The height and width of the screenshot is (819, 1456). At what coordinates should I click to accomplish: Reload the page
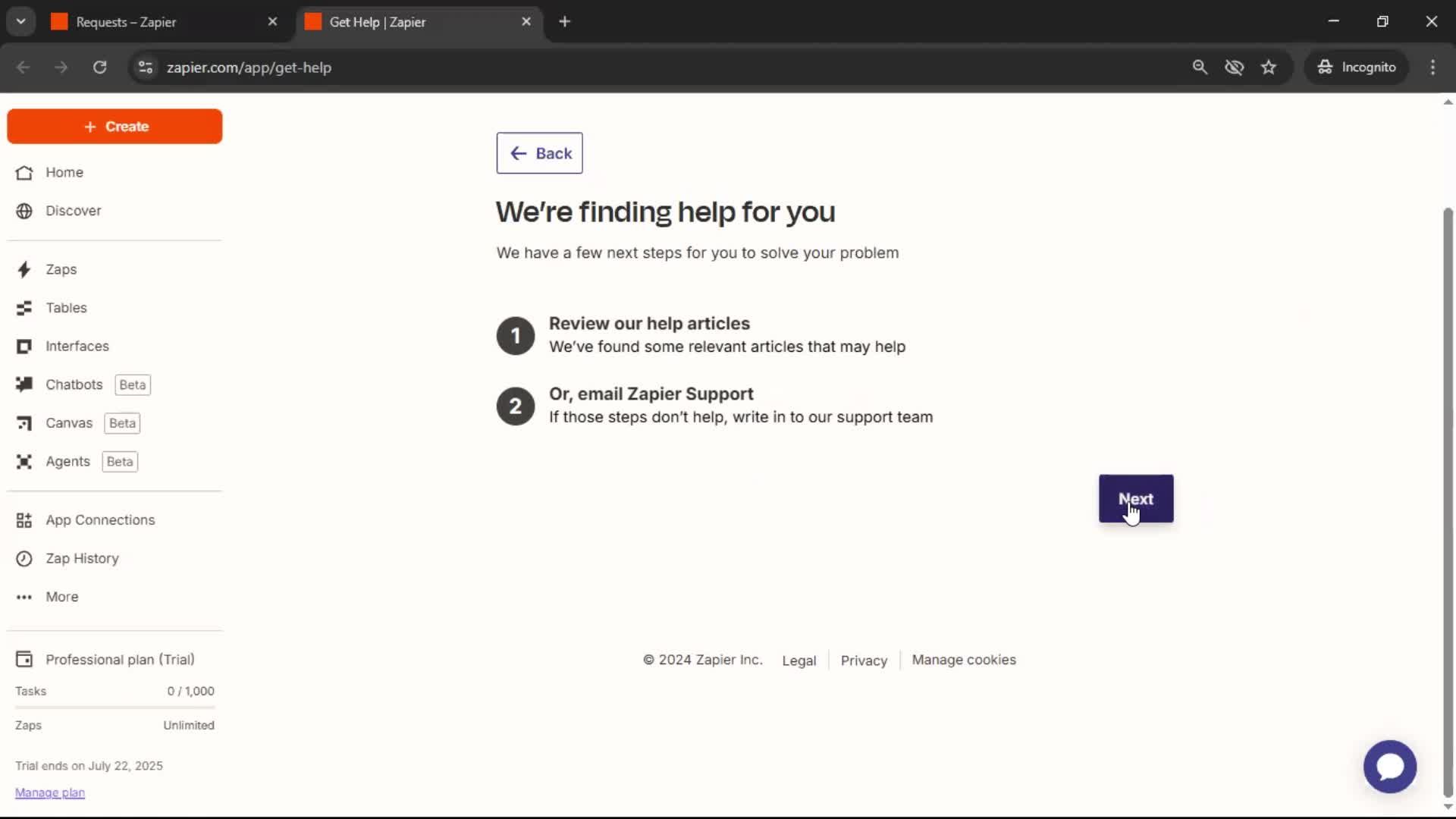point(99,67)
